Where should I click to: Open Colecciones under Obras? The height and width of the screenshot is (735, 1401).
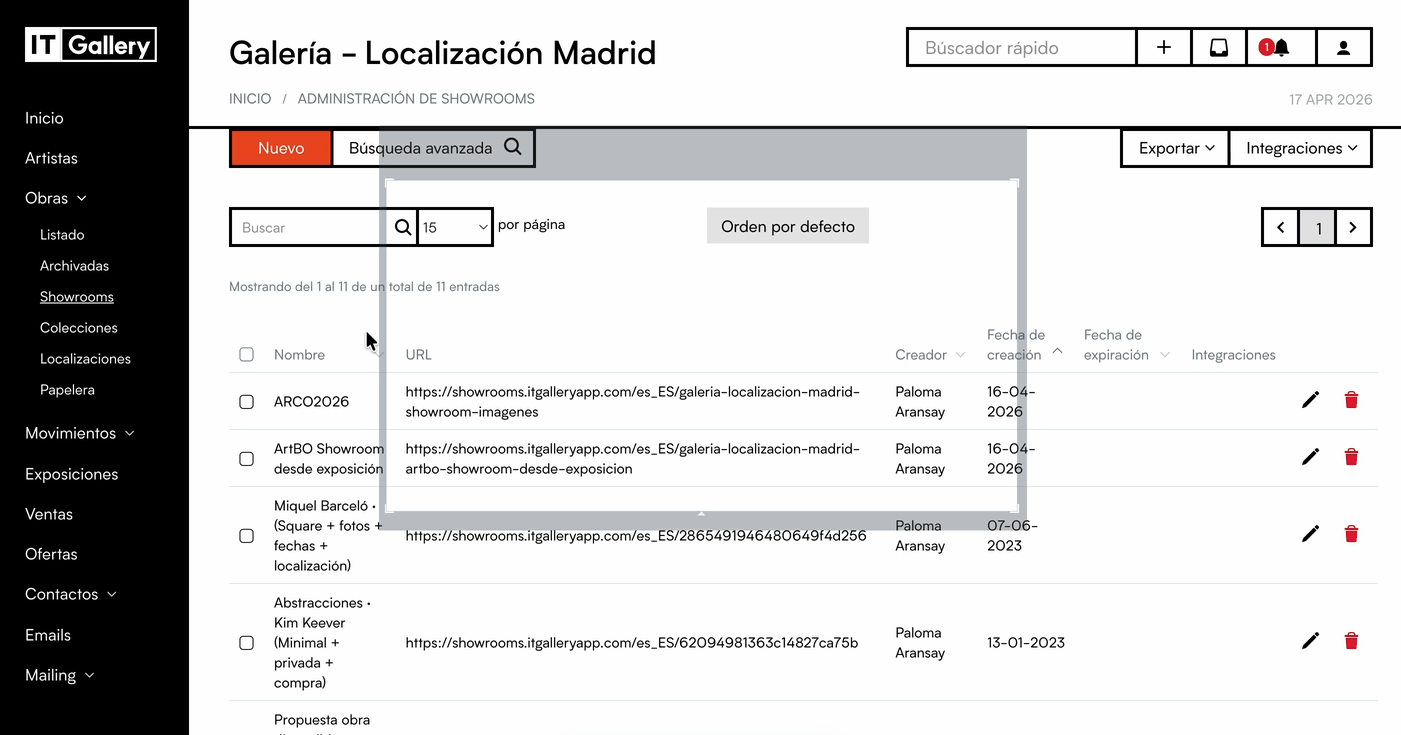pyautogui.click(x=79, y=328)
